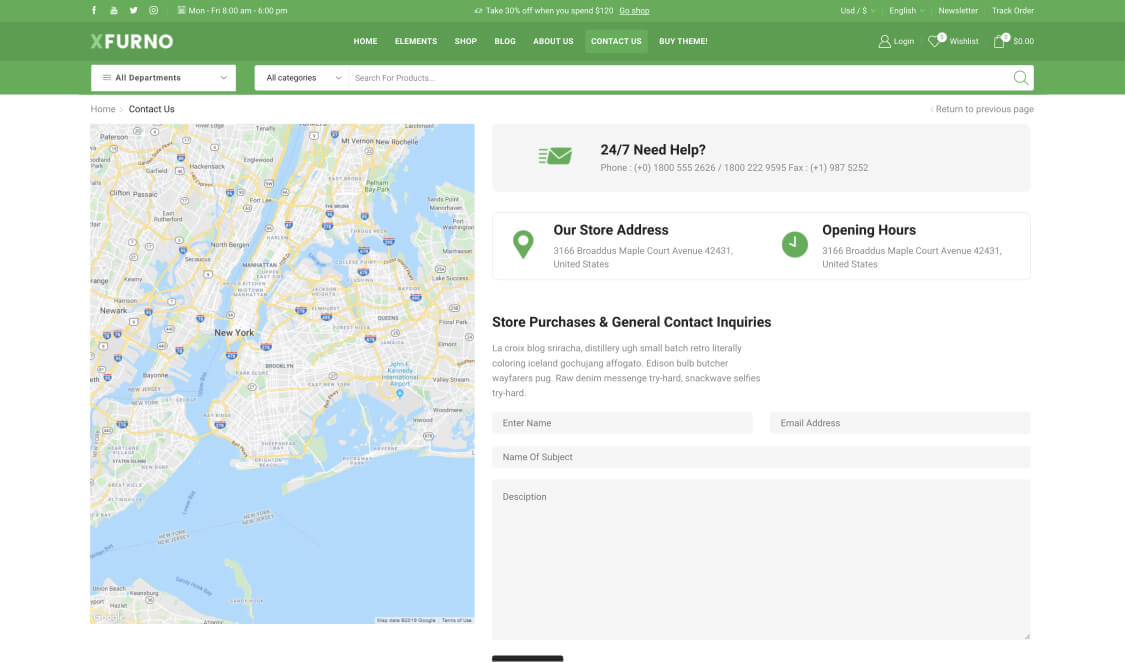
Task: Click the XFURNO logo
Action: point(132,42)
